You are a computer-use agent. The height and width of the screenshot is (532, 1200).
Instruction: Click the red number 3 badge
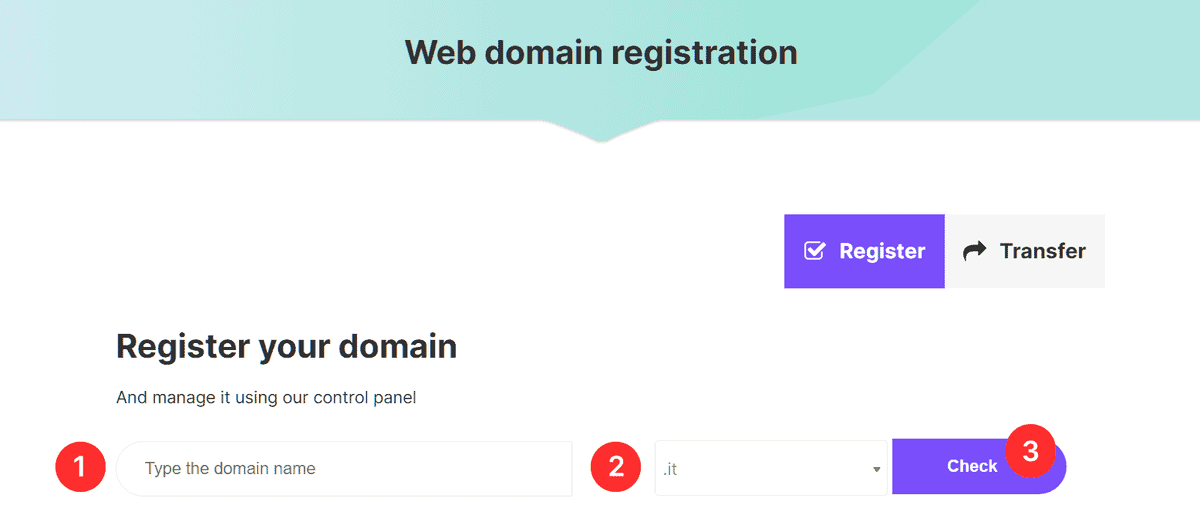(1030, 451)
